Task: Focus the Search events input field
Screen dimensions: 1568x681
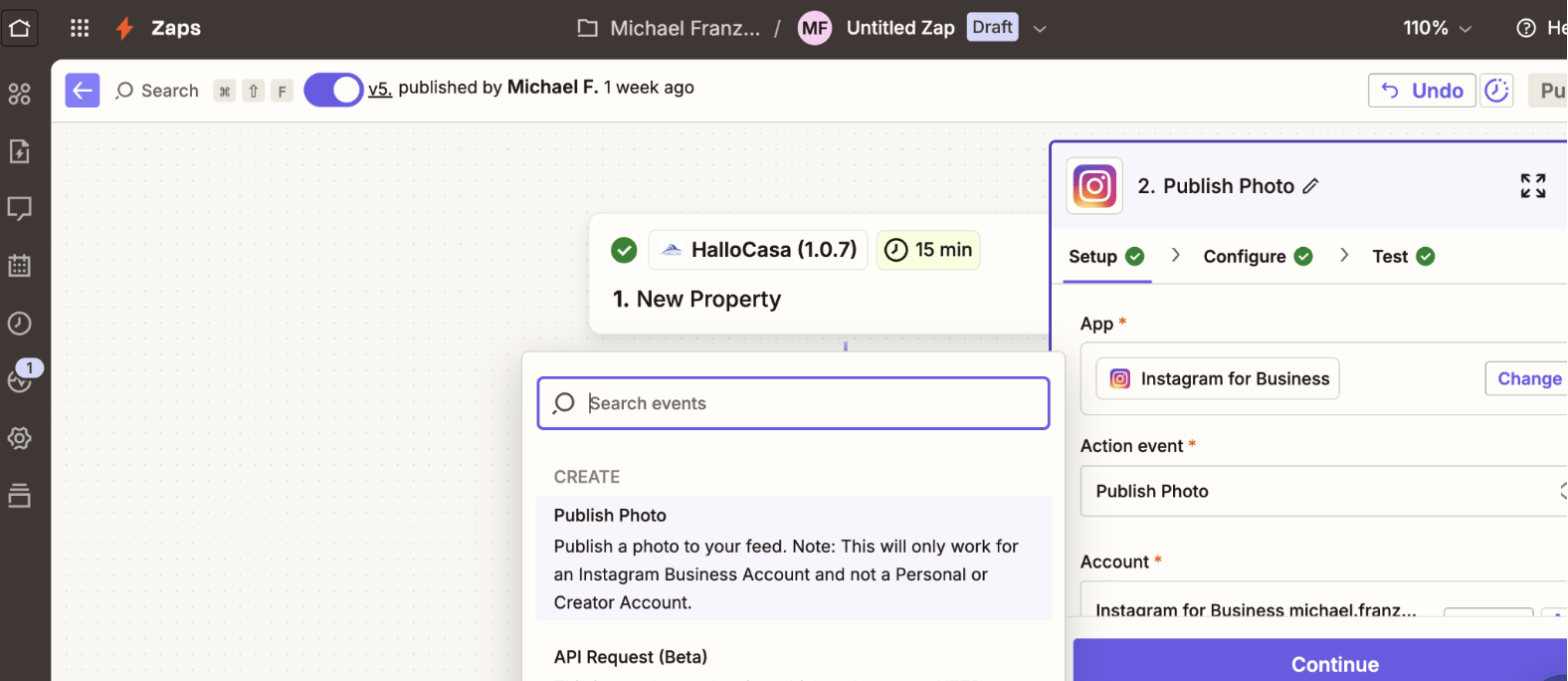Action: pos(794,403)
